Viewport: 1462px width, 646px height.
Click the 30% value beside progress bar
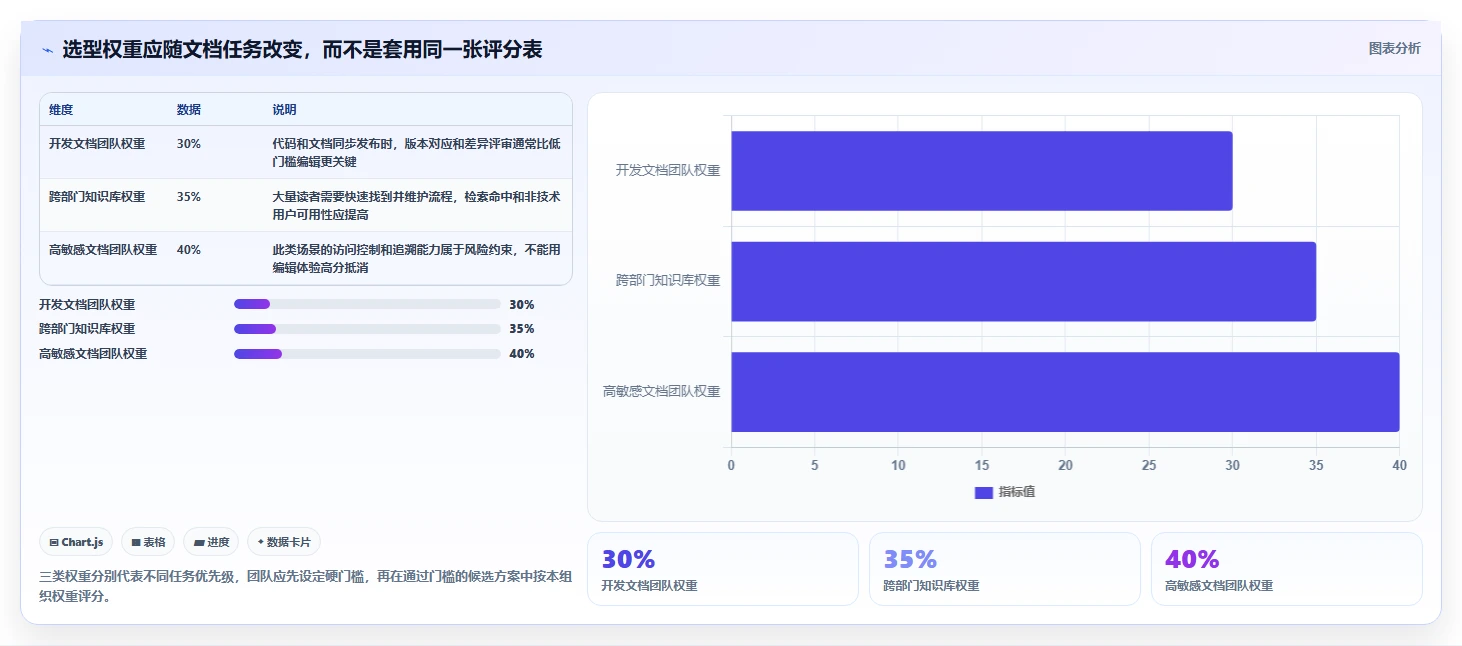[522, 305]
